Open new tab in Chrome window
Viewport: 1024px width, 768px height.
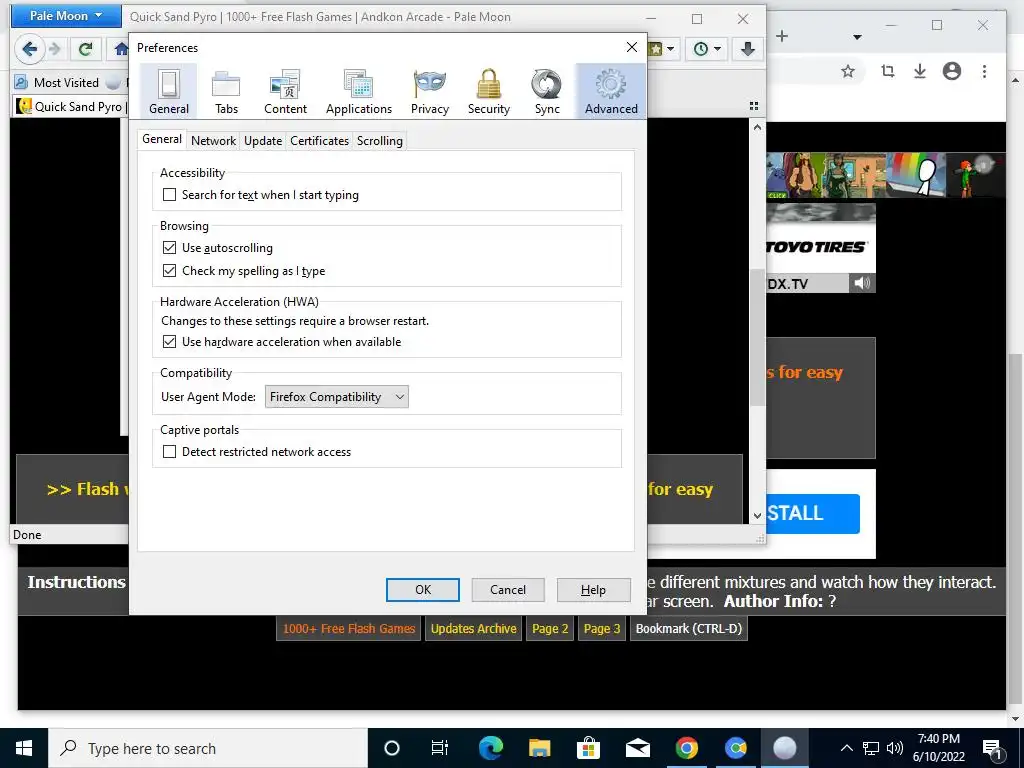pyautogui.click(x=782, y=36)
